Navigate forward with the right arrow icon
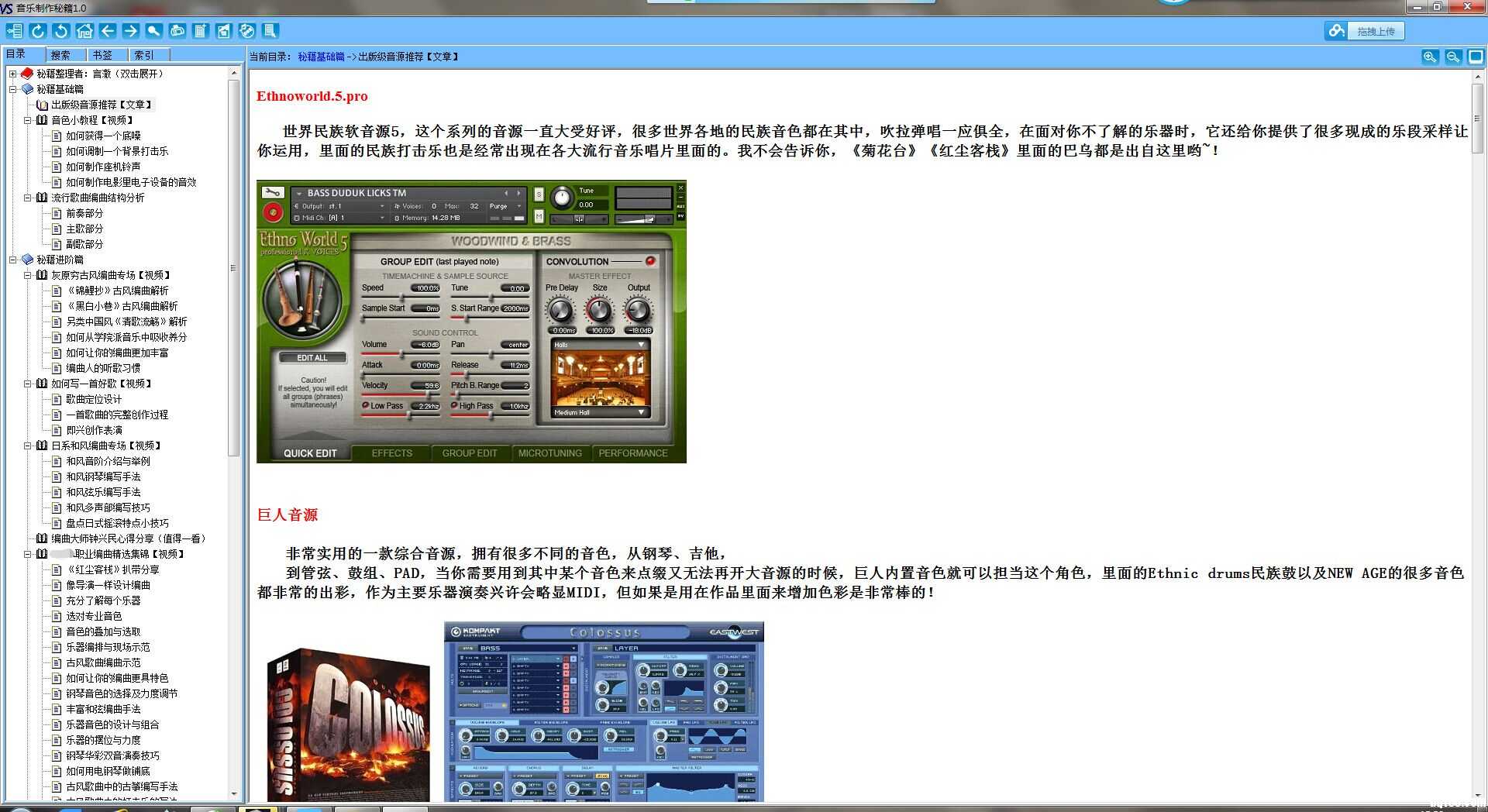1488x812 pixels. [131, 31]
